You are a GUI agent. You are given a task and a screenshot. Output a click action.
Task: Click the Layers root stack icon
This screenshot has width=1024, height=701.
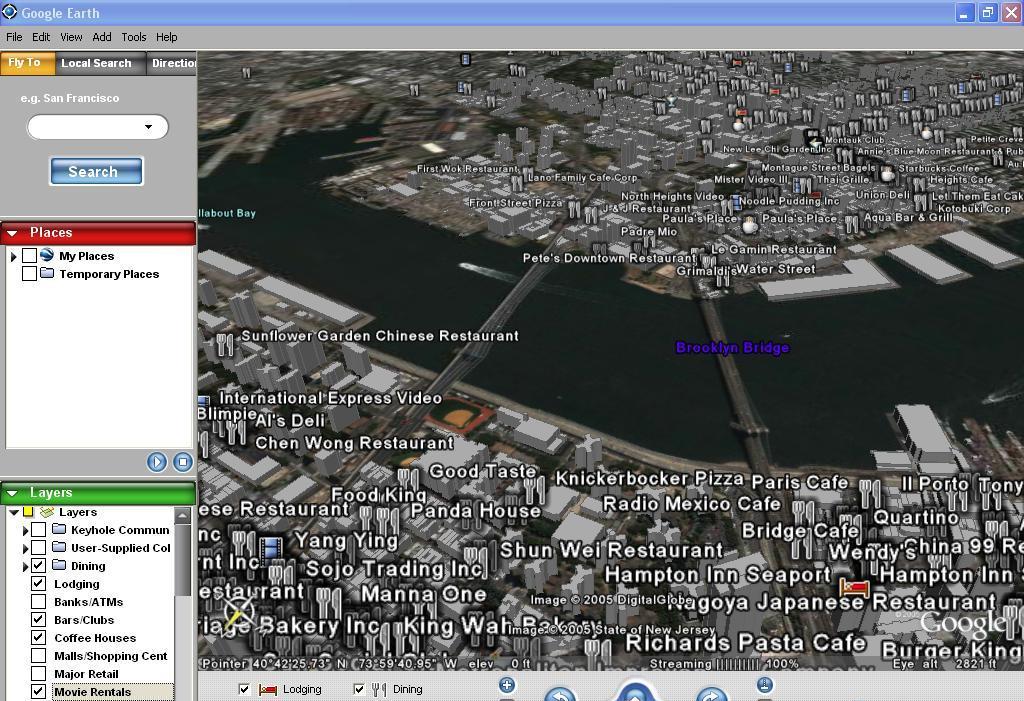click(x=46, y=512)
